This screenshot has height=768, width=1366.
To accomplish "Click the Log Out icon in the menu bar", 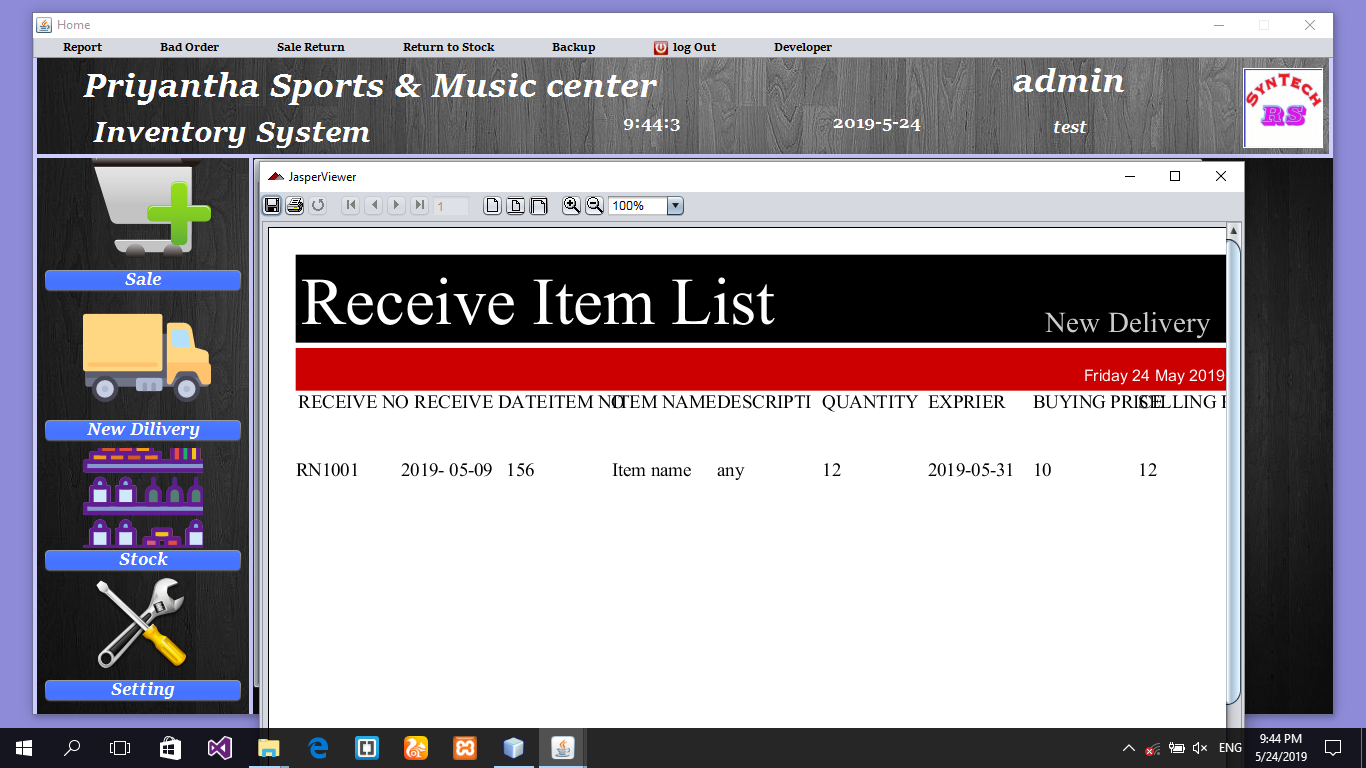I will coord(661,47).
